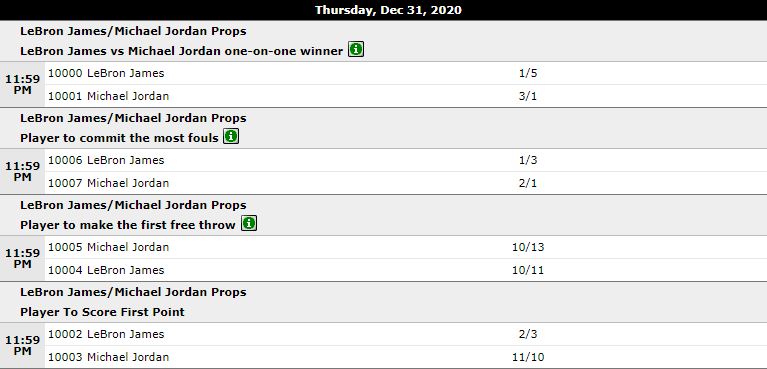Open info icon for first free throw prop
Screen dimensions: 767x369
coord(249,224)
